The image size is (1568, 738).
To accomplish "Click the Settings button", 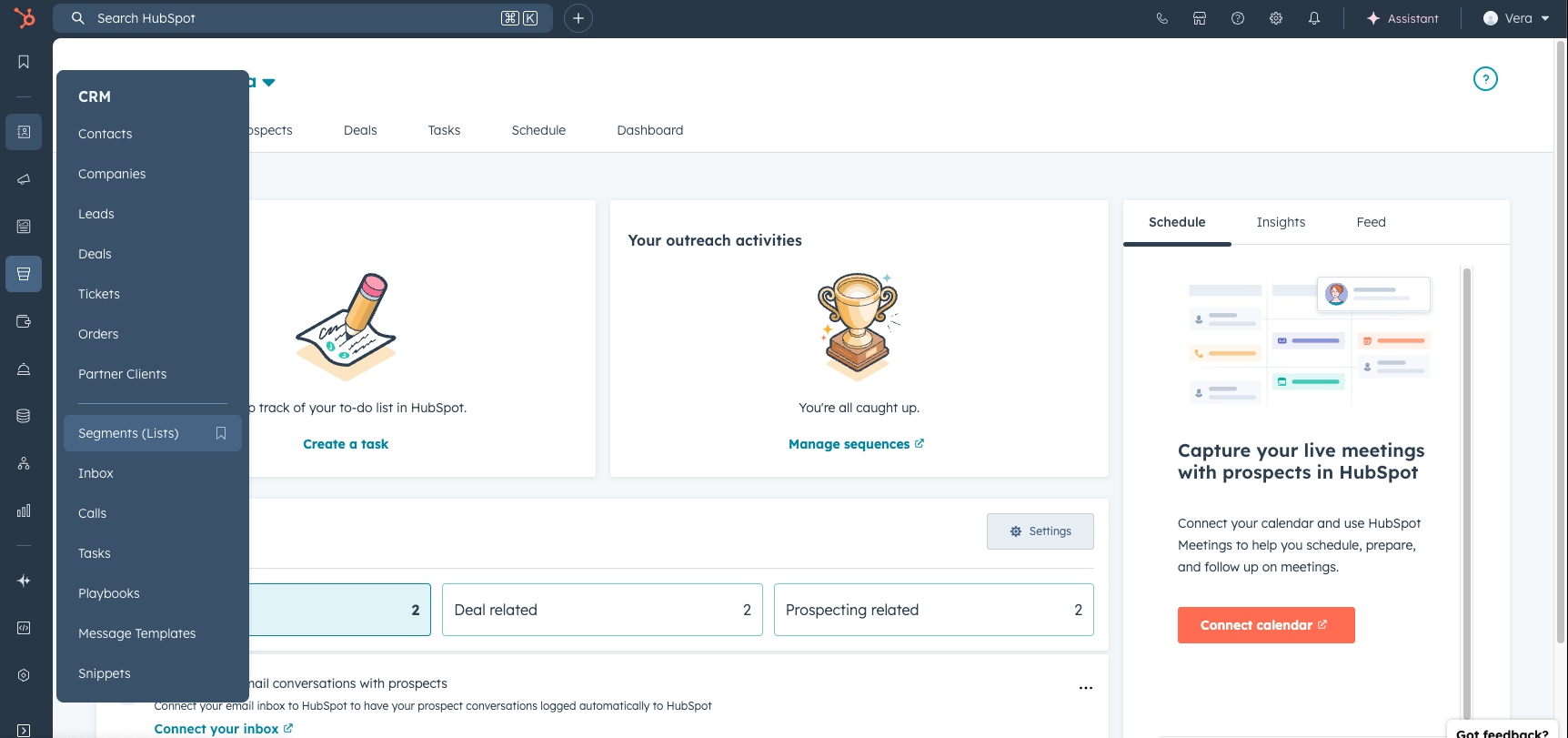I will point(1040,531).
